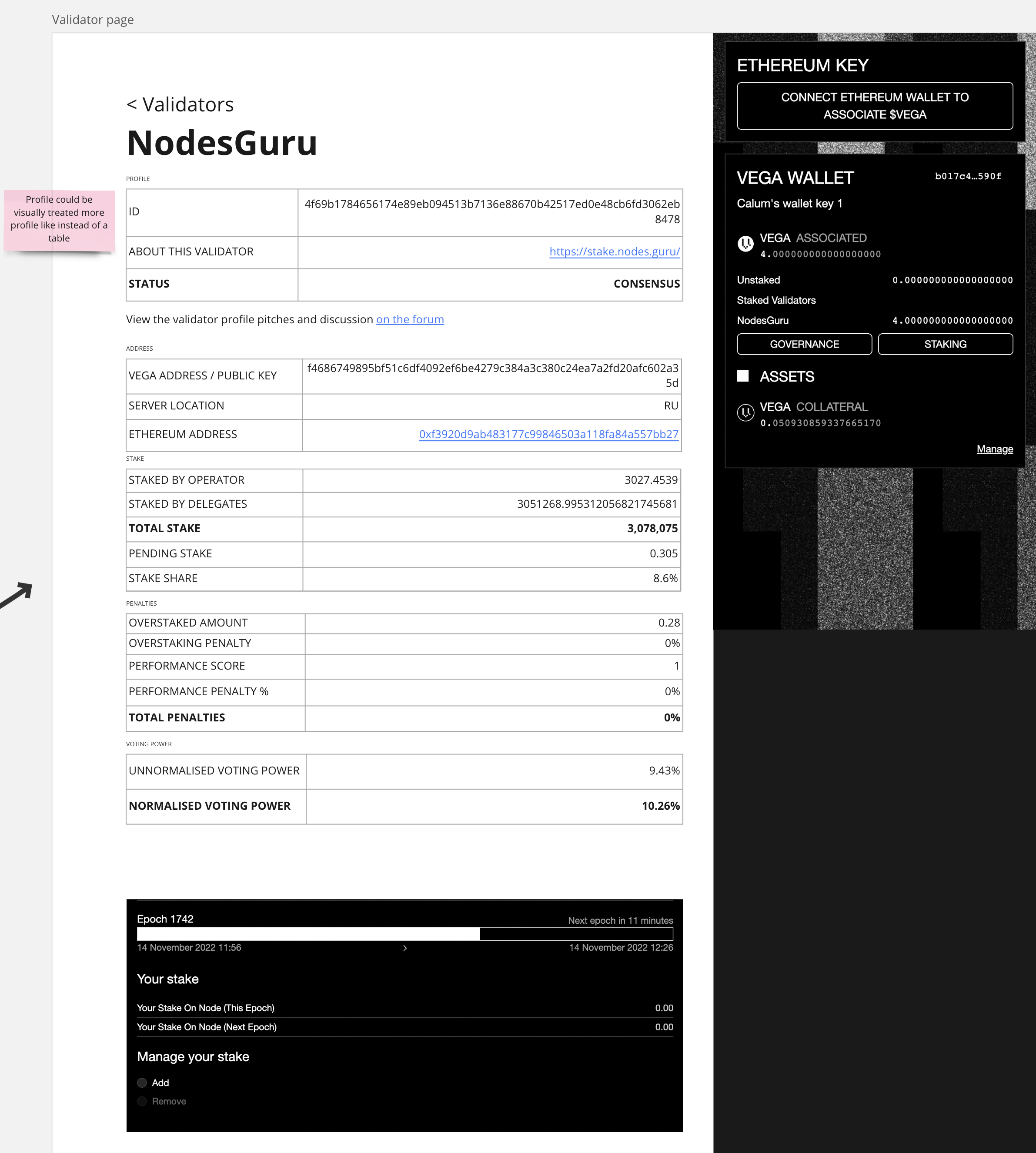This screenshot has width=1036, height=1153.
Task: Expand the truncated wallet key b017c4…590f
Action: pos(968,177)
